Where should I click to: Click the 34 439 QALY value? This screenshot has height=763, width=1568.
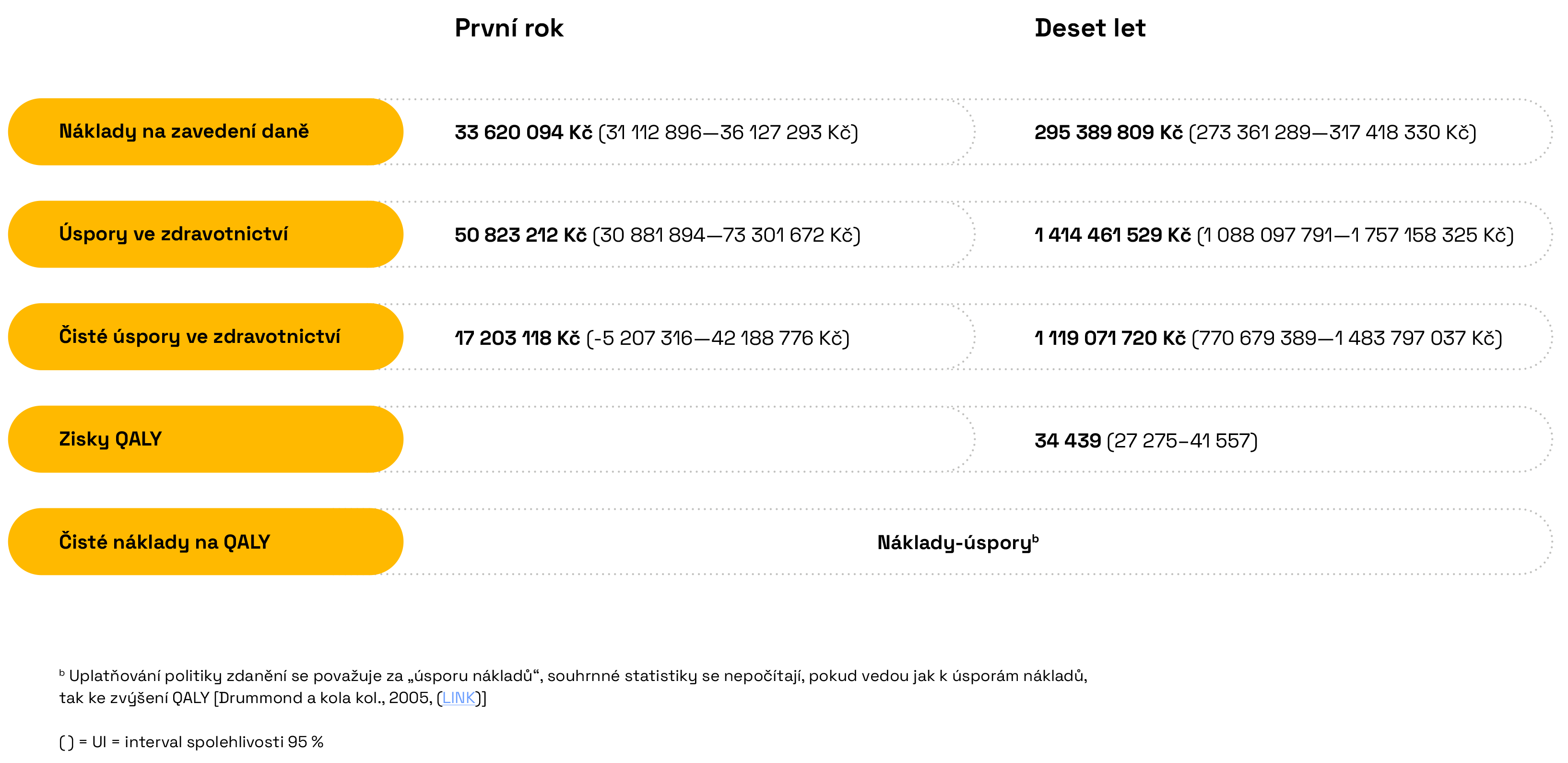1068,441
